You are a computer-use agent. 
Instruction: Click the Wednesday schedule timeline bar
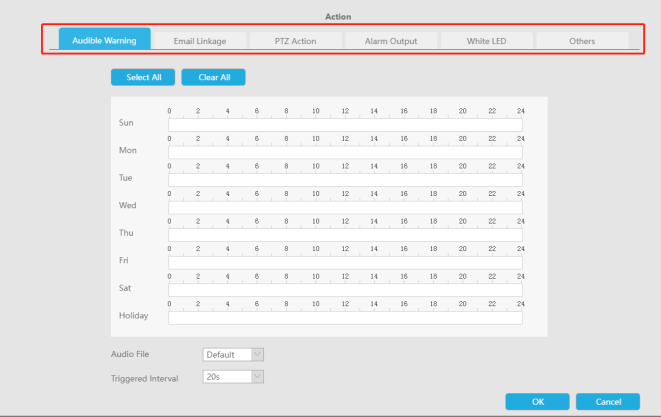click(x=345, y=208)
